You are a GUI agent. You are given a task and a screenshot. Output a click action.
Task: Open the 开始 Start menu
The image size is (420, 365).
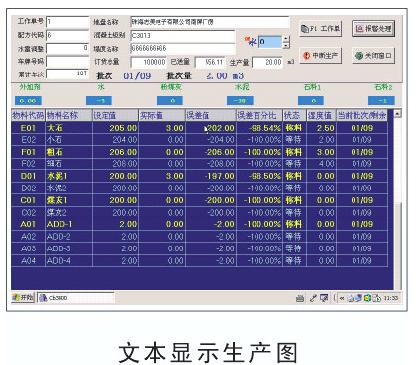click(23, 298)
